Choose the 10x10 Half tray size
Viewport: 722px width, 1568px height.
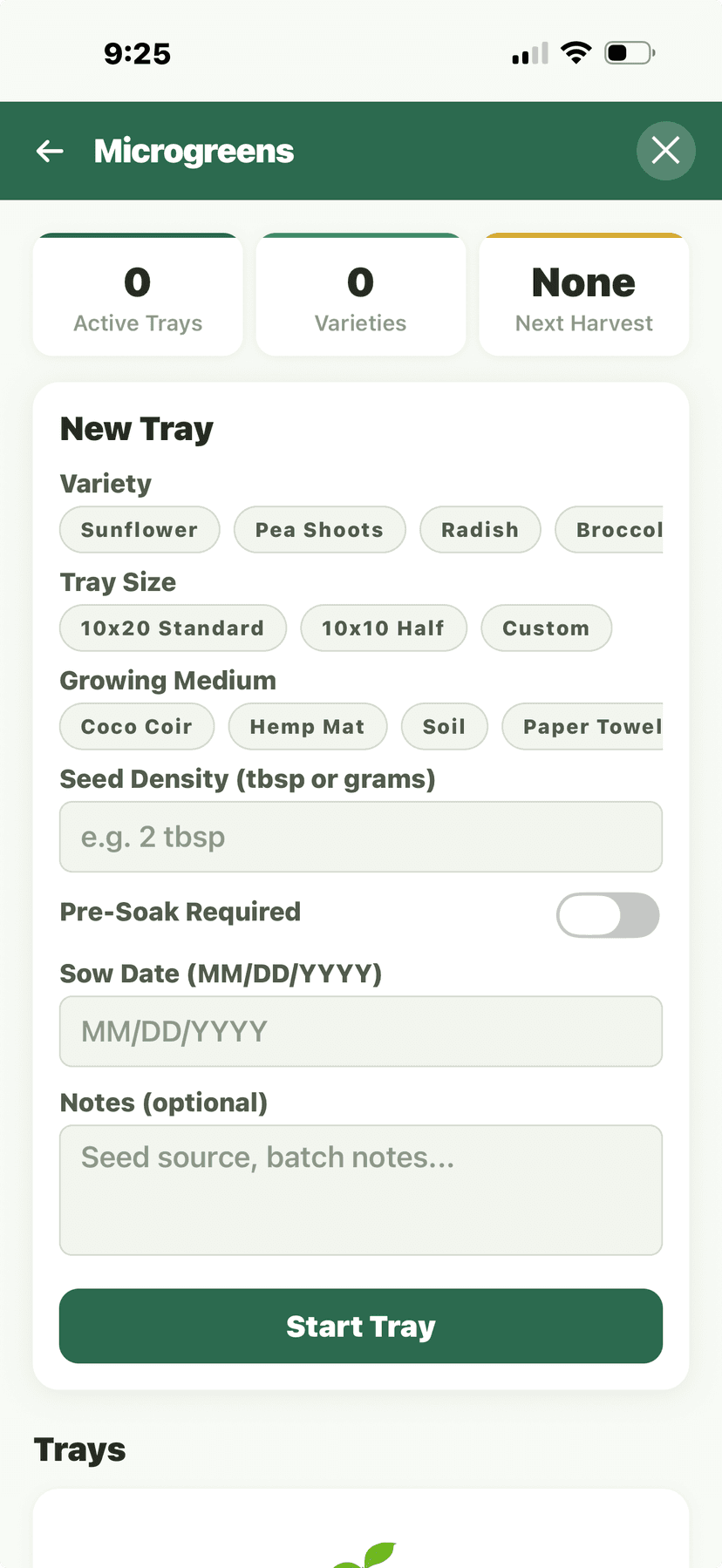tap(384, 628)
